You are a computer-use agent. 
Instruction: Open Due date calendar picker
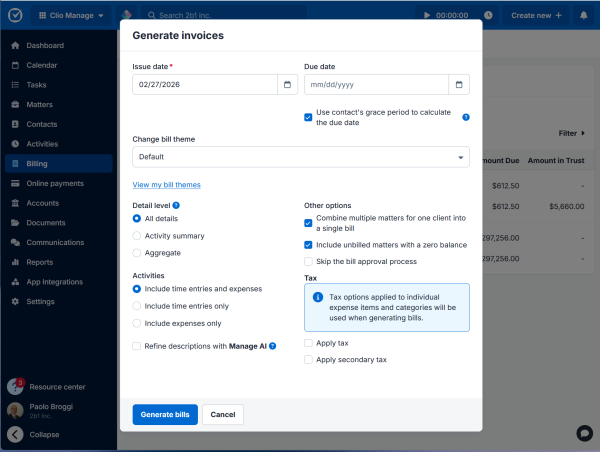pos(459,85)
